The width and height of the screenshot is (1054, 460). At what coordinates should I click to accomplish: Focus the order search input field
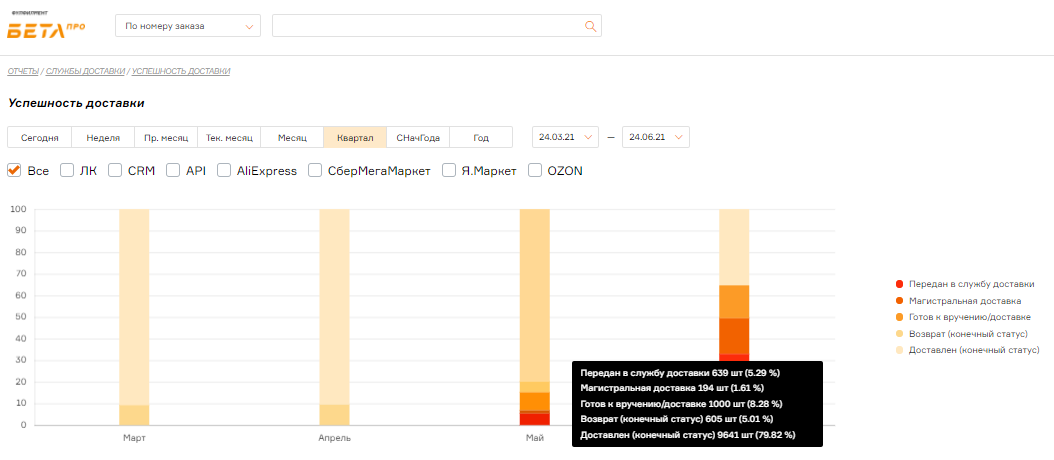(x=436, y=26)
